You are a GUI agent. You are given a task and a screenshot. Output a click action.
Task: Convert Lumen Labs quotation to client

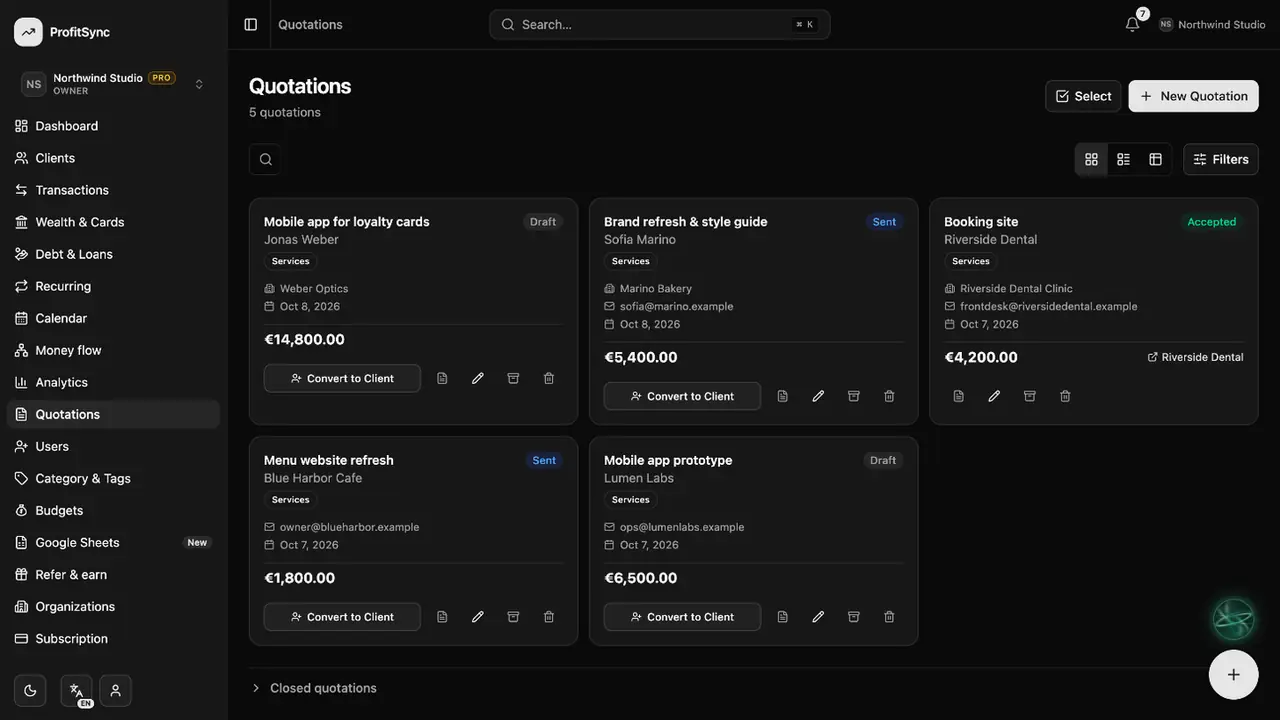coord(682,617)
